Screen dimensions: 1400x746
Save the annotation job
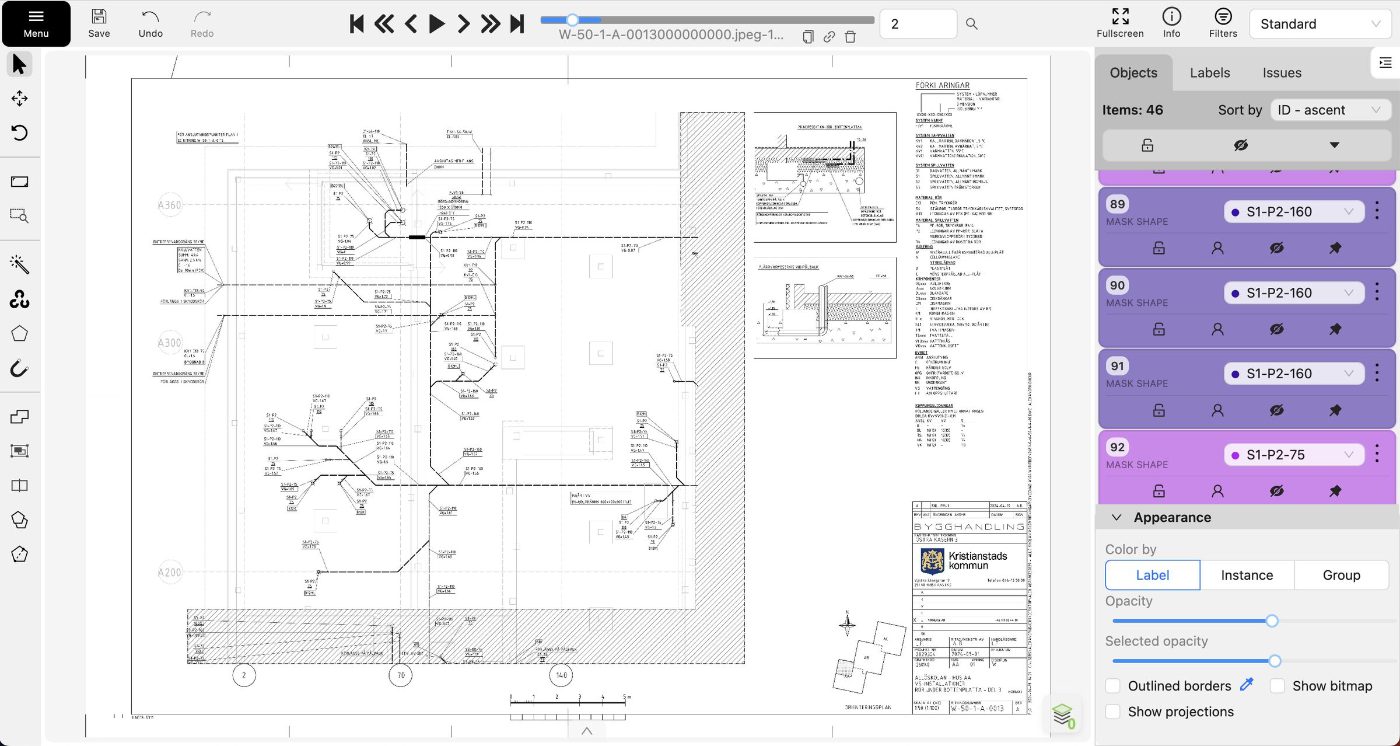click(x=99, y=24)
